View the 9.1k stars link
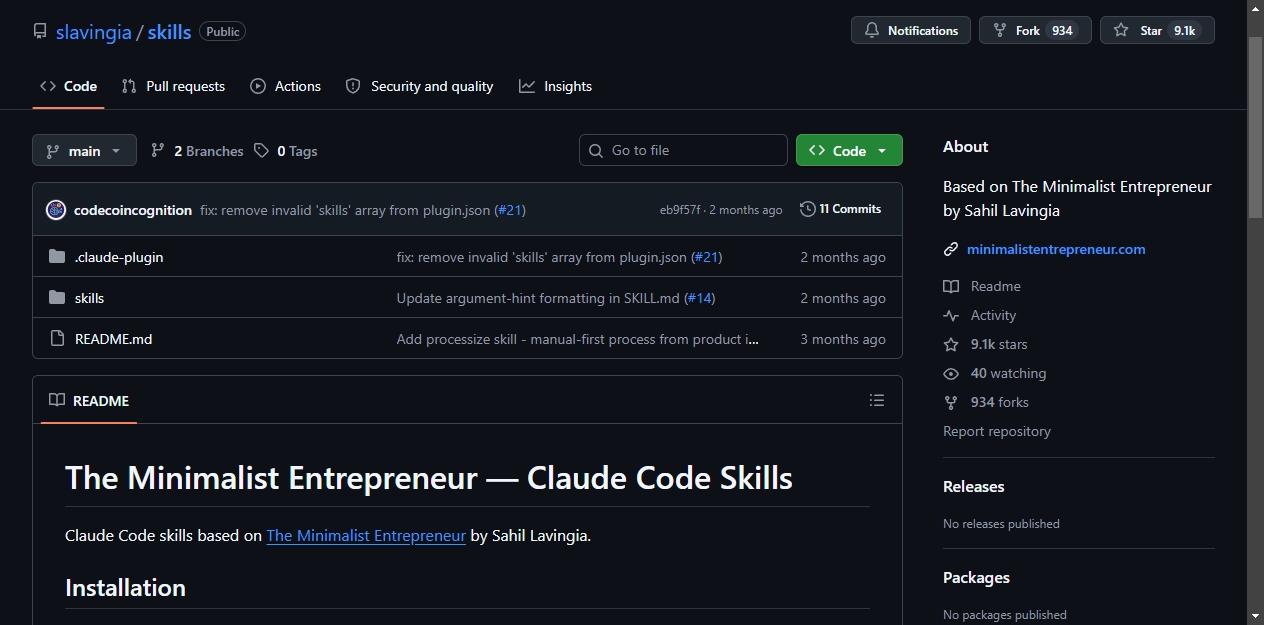 pyautogui.click(x=985, y=344)
